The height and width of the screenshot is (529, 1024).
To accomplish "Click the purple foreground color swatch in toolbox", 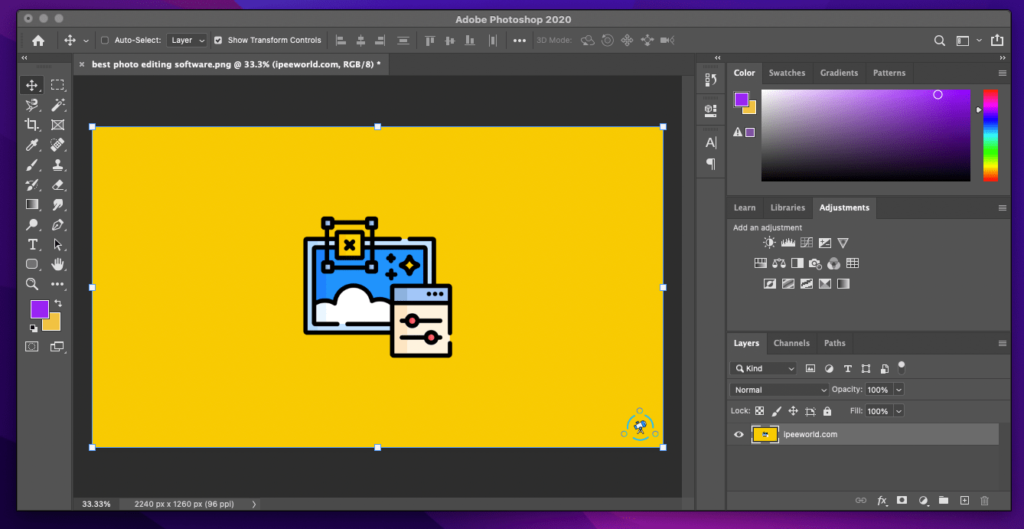I will point(39,309).
